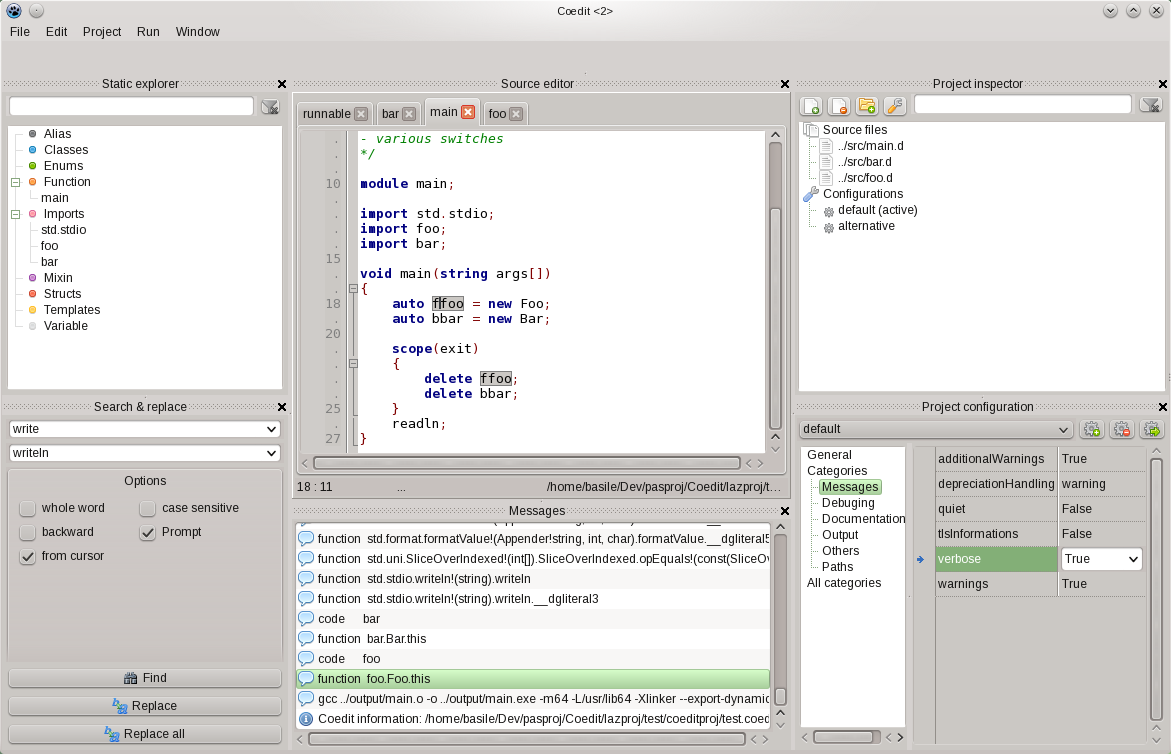Image resolution: width=1171 pixels, height=754 pixels.
Task: Add a new configuration via the gear-plus icon
Action: tap(1092, 428)
